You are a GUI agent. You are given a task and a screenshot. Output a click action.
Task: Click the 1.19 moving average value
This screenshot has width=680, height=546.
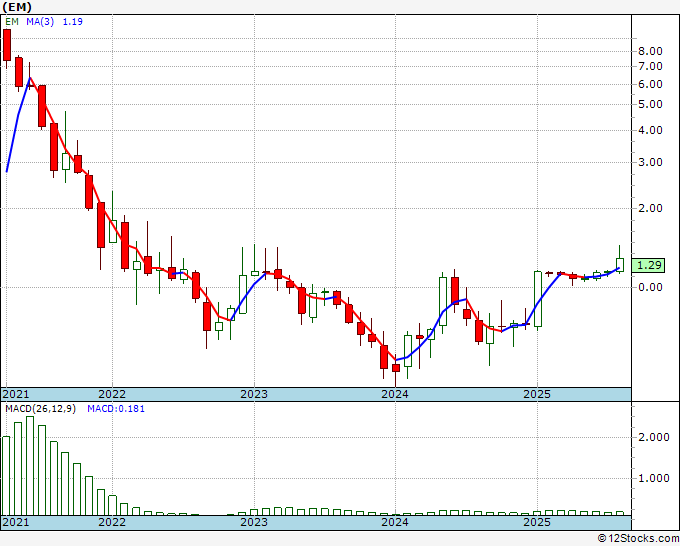tap(72, 22)
